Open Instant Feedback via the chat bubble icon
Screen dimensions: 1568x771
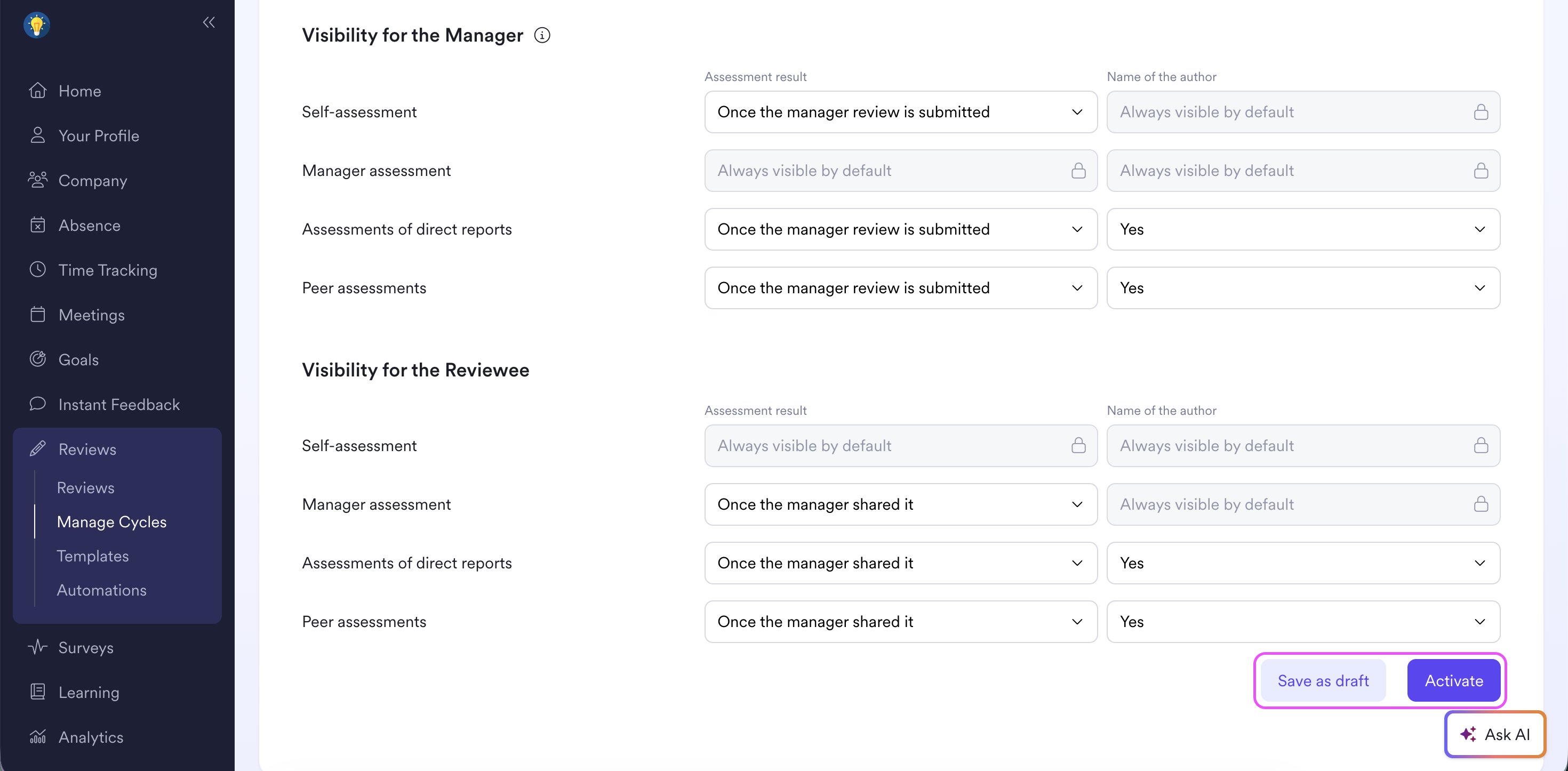pos(38,404)
